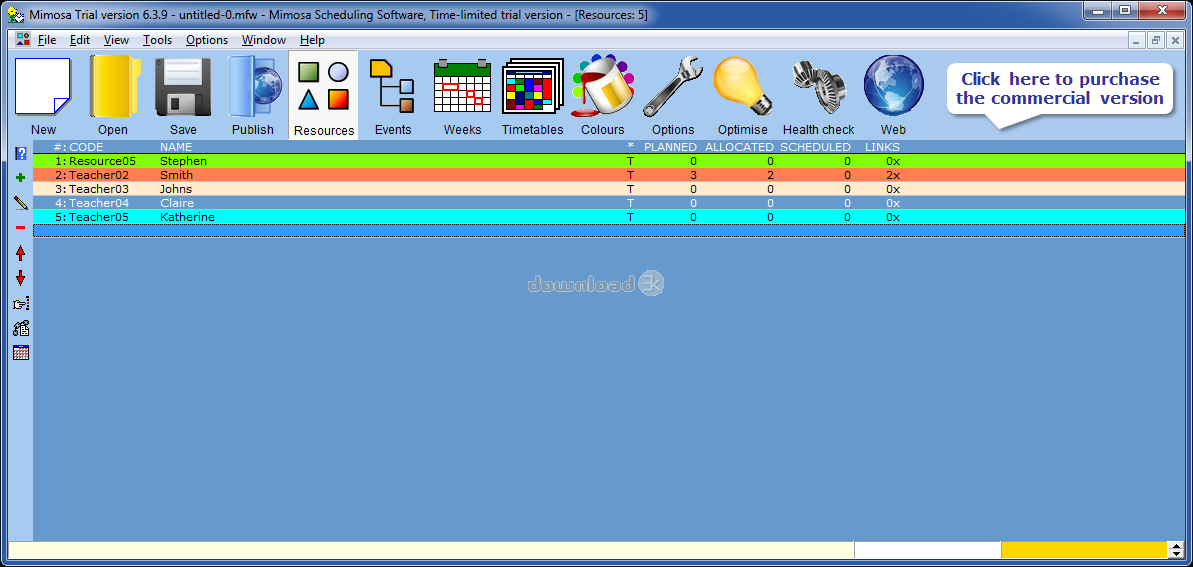Switch to the Events view icon

tap(393, 87)
